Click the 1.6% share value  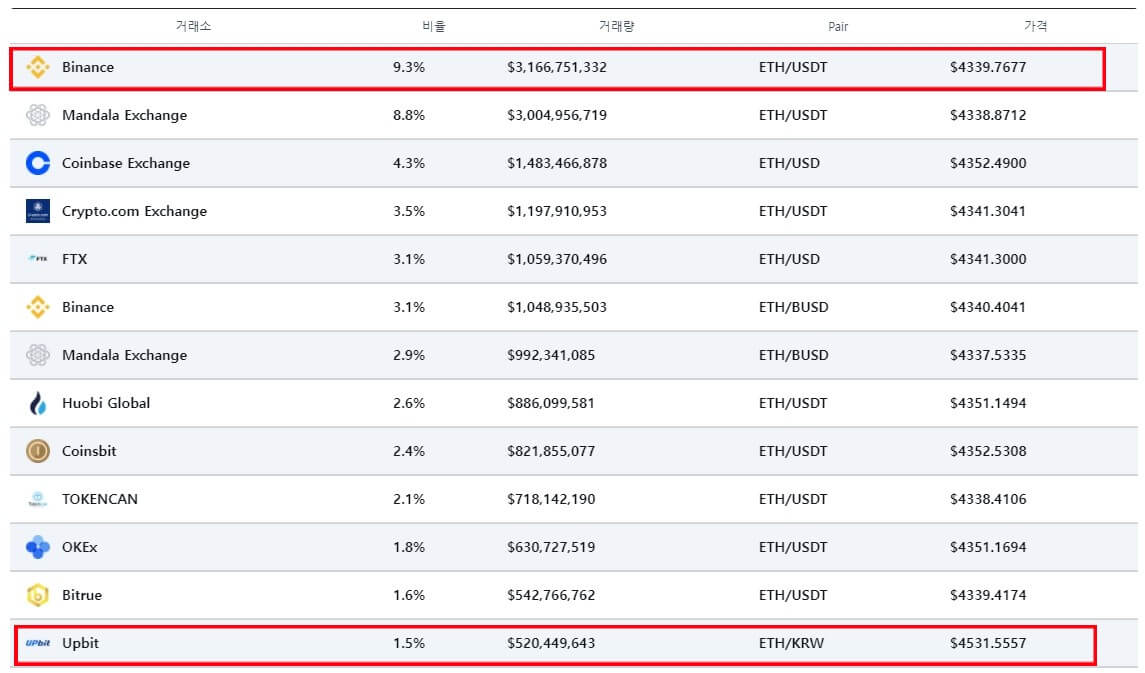(409, 596)
